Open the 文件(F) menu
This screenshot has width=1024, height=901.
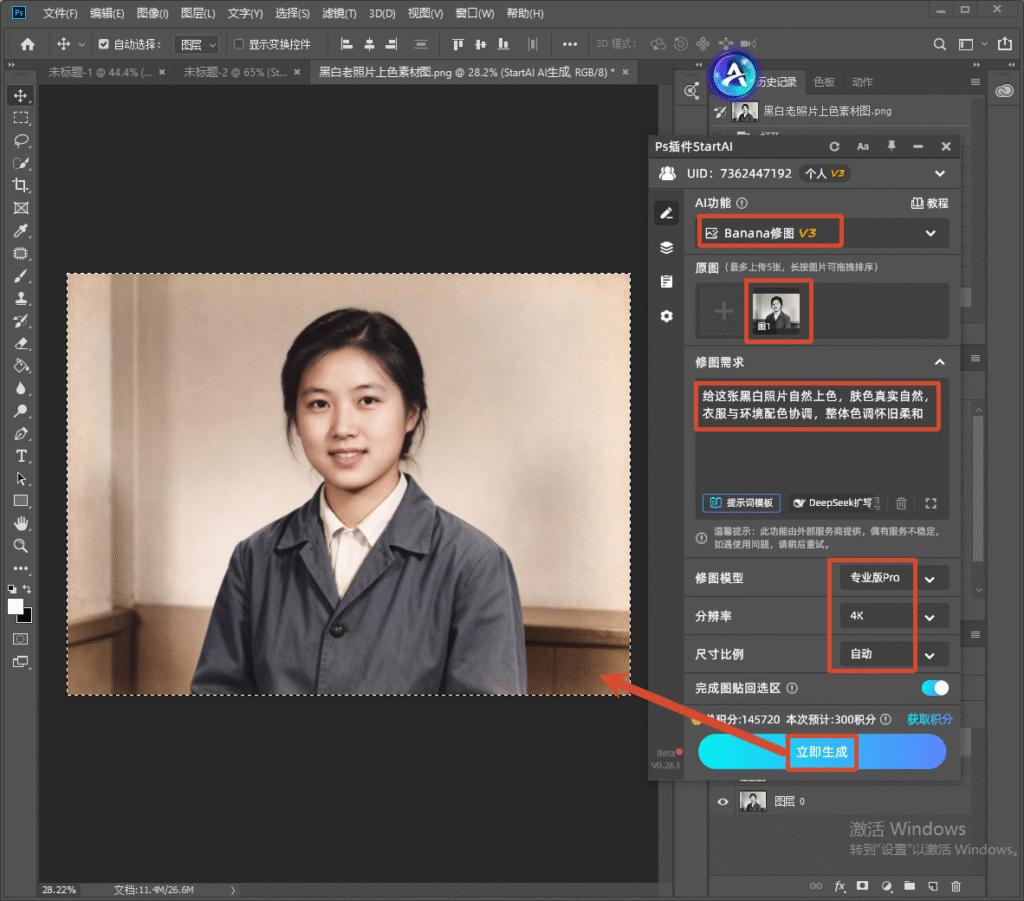coord(60,13)
